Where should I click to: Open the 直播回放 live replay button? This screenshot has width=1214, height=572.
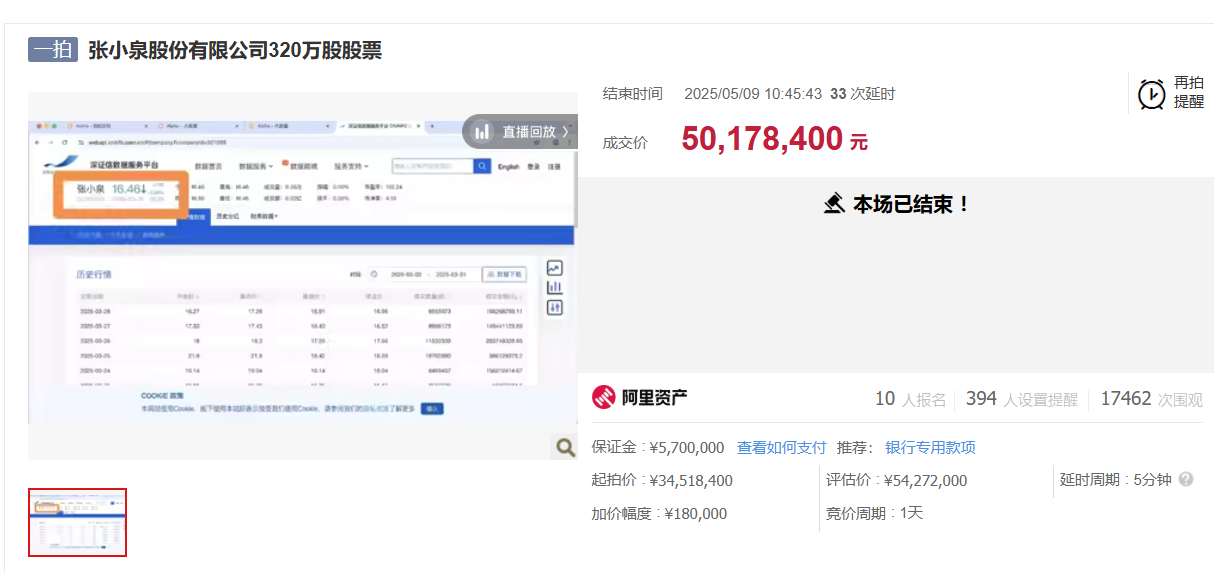pyautogui.click(x=520, y=132)
